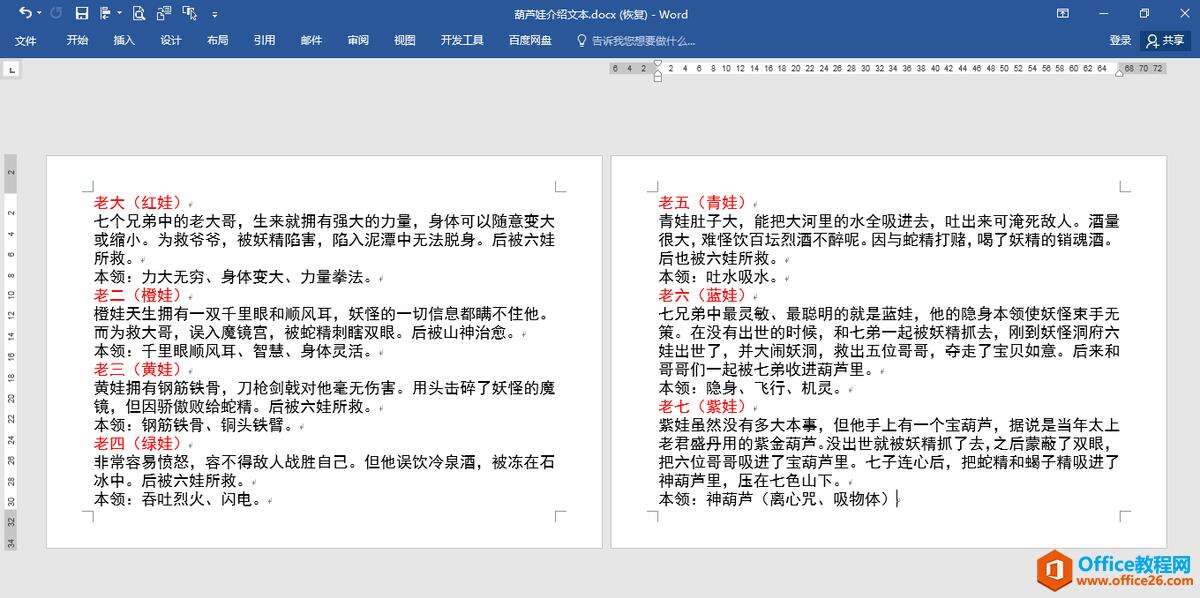1200x598 pixels.
Task: Click the 告诉我您想要做什么 search box
Action: [x=643, y=41]
